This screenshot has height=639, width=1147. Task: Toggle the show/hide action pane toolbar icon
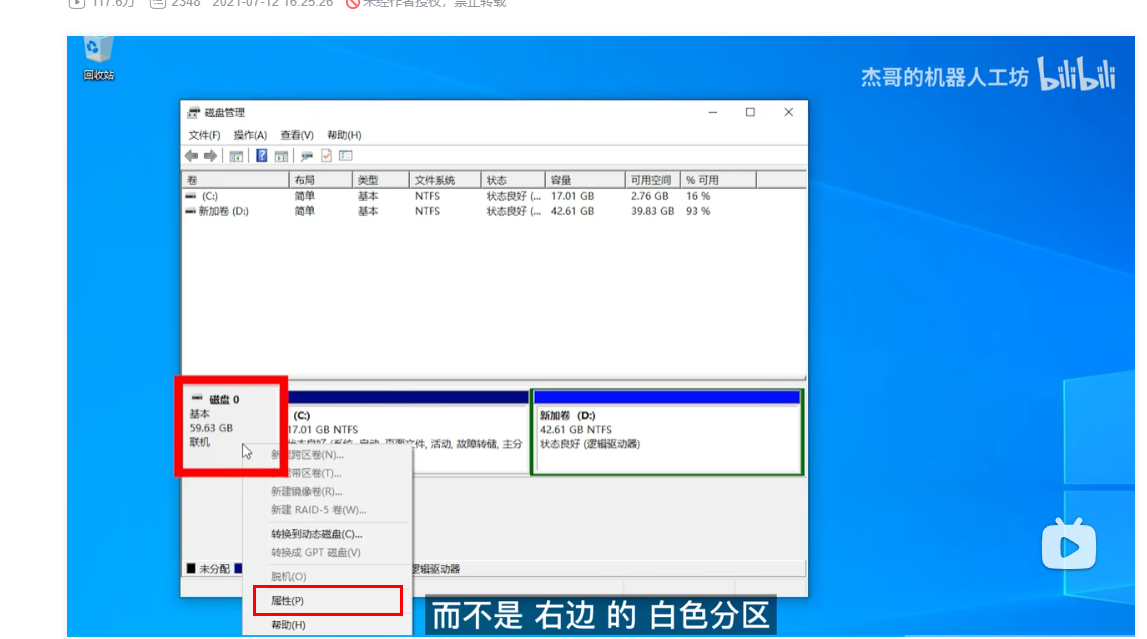[x=281, y=156]
